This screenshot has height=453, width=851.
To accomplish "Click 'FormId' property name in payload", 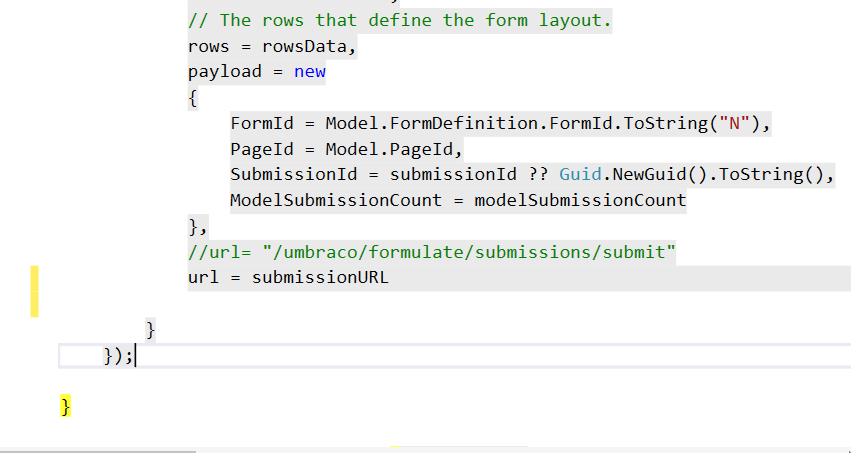I will 262,124.
